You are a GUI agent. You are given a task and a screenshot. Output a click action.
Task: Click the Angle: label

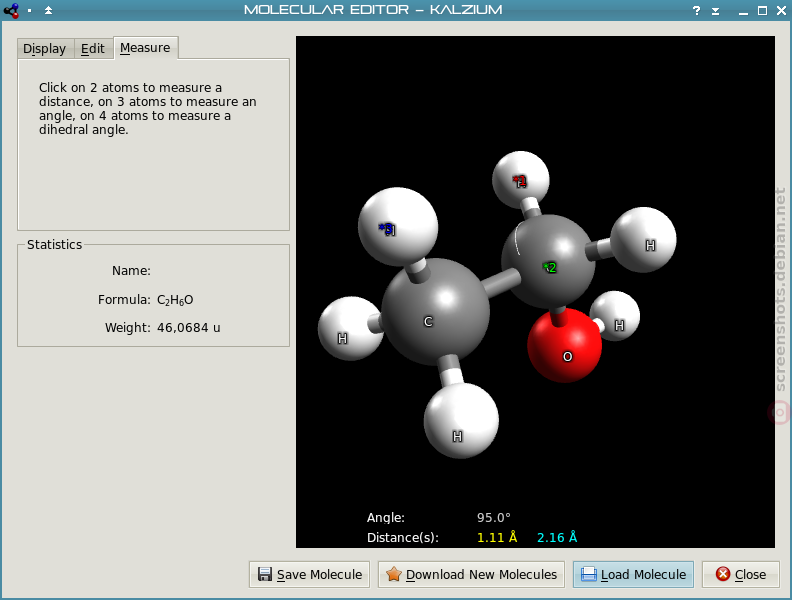[386, 518]
